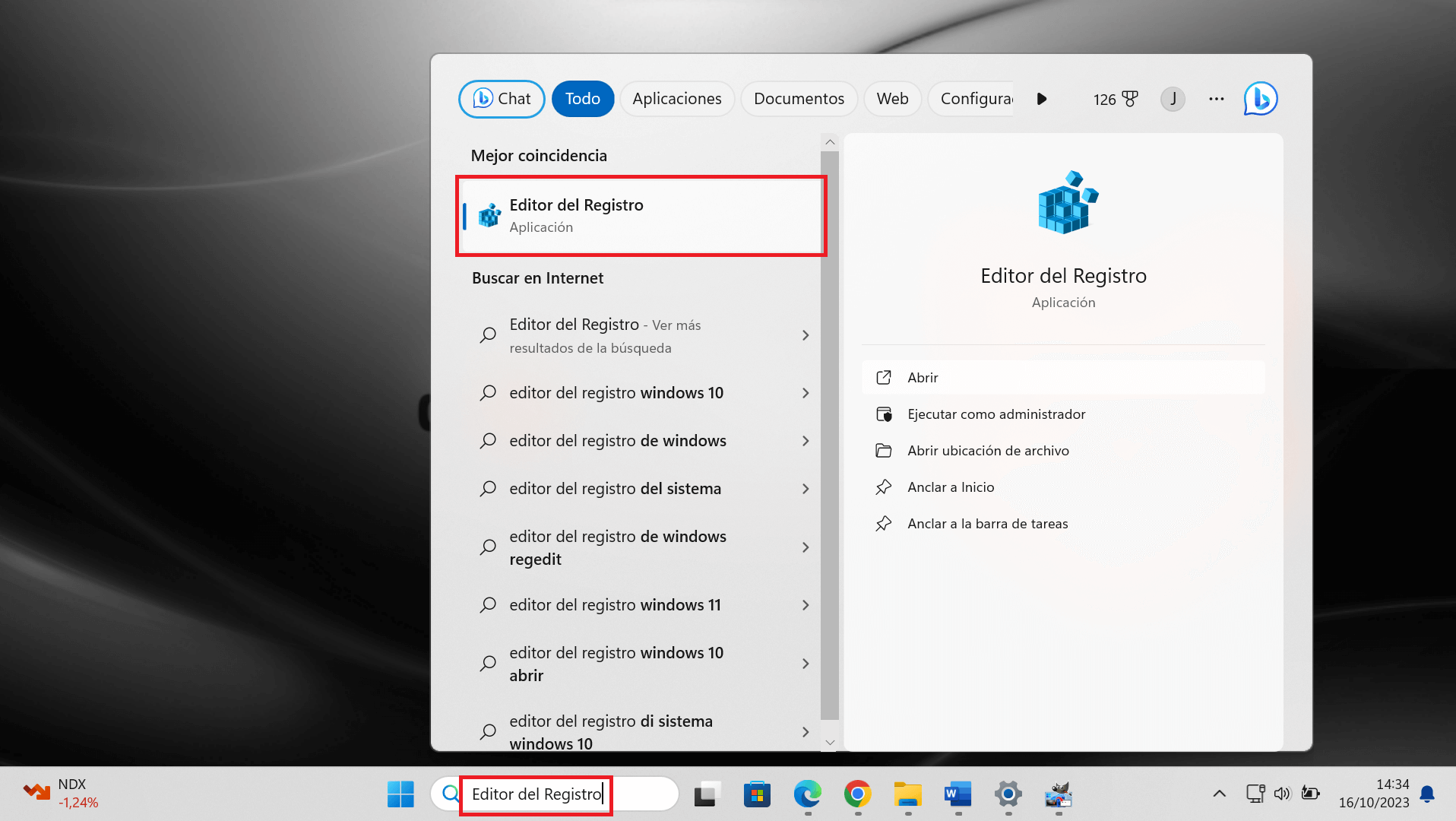This screenshot has height=821, width=1456.
Task: Select suggestion editor del registro de windows
Action: (x=618, y=441)
